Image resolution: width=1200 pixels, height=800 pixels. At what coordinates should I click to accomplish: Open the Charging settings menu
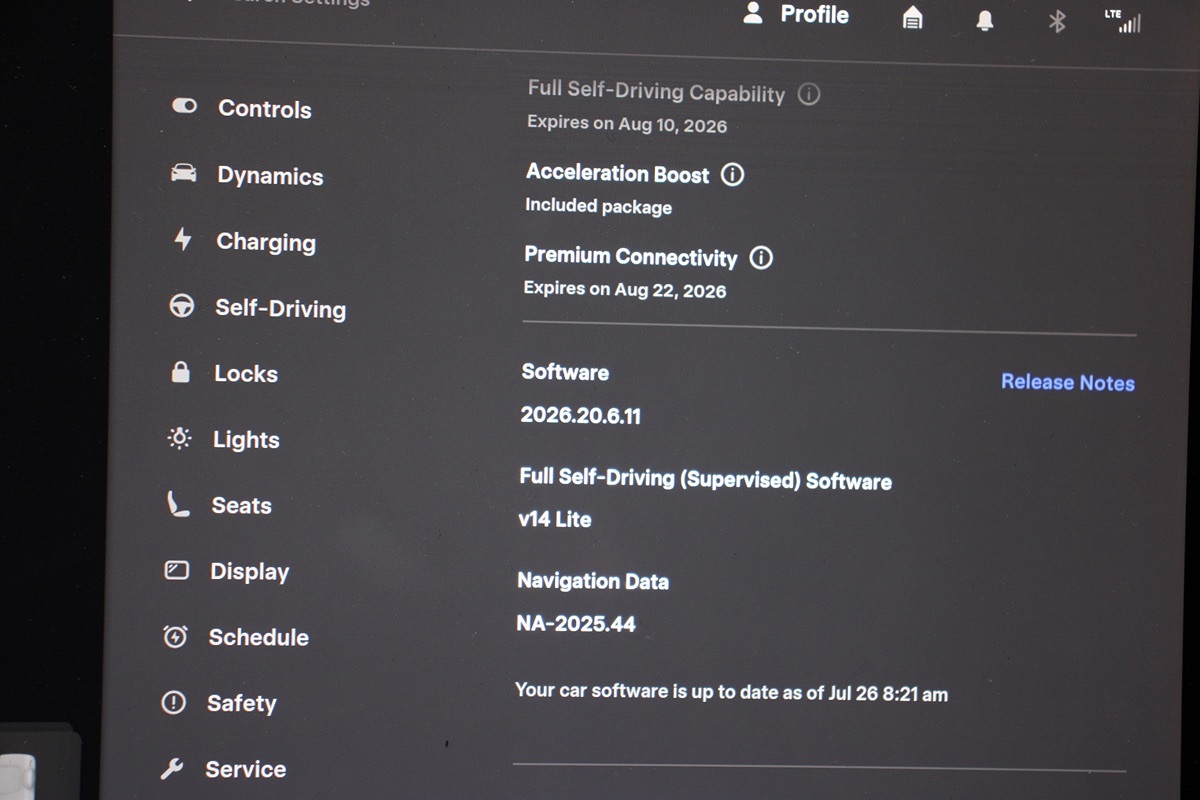click(x=243, y=241)
